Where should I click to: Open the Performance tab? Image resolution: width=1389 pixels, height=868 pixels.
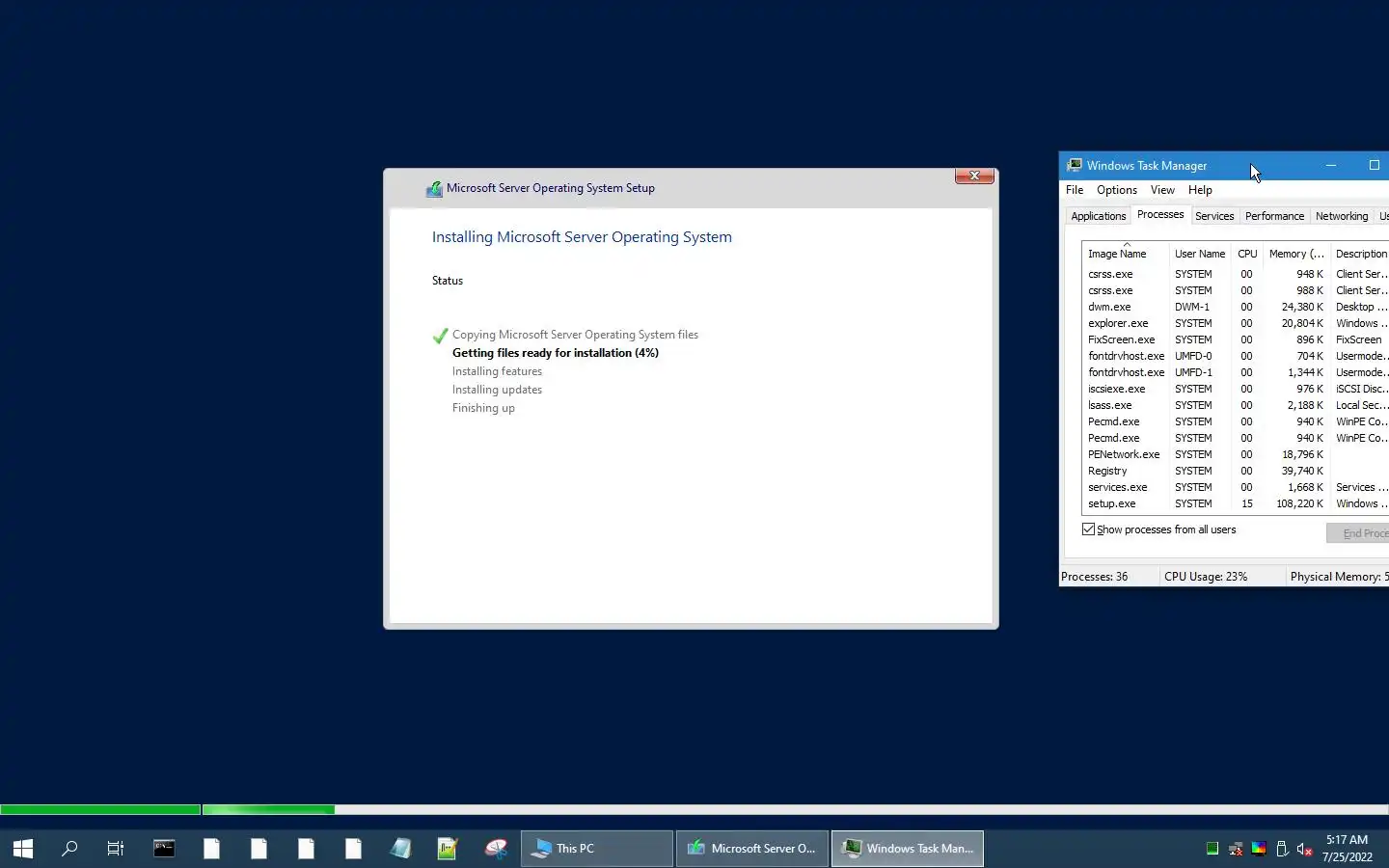(x=1274, y=216)
